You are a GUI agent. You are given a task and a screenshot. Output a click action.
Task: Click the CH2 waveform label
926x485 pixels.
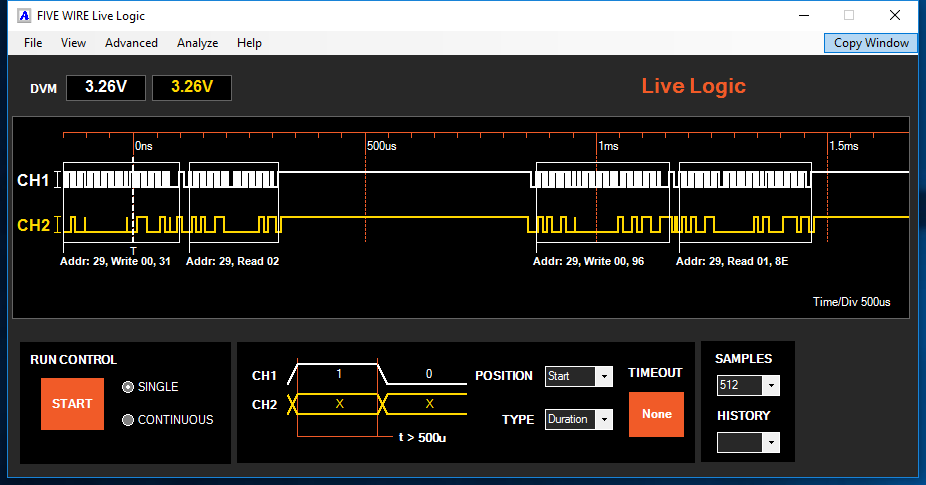point(33,225)
